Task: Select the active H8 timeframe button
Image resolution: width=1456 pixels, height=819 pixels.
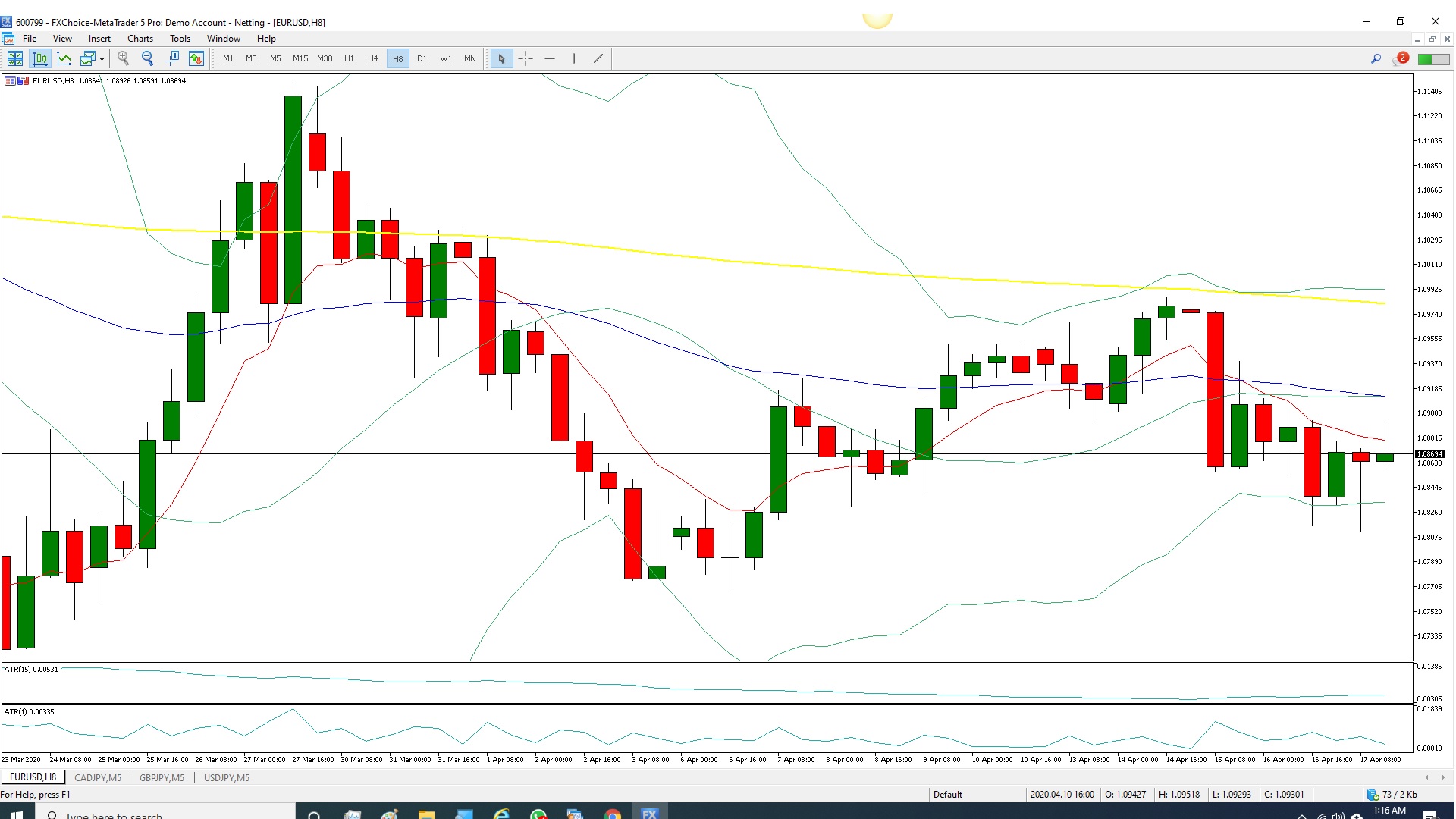Action: [x=397, y=58]
